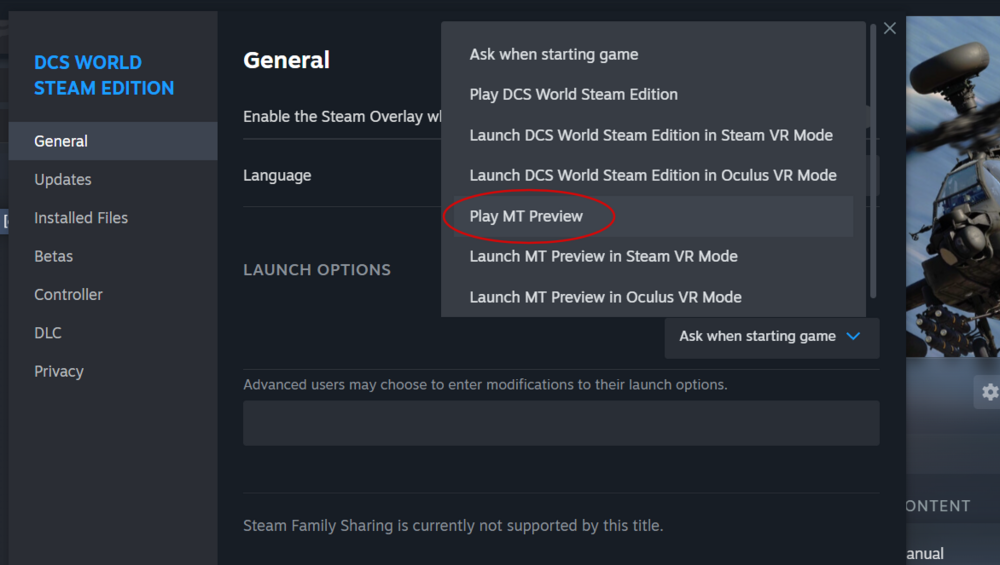Click the dropdown list scrollbar
This screenshot has height=565, width=1000.
click(873, 160)
